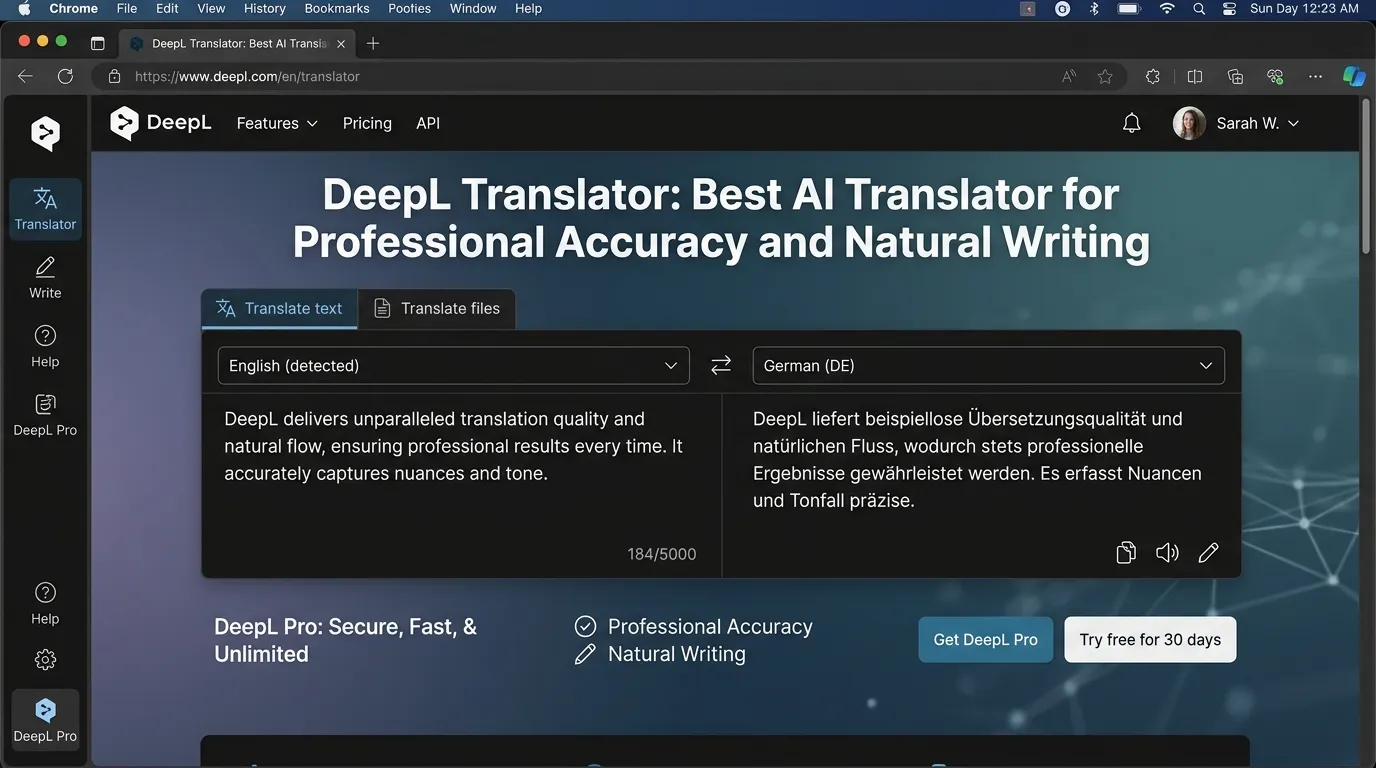Listen to the German translation audio

1167,552
